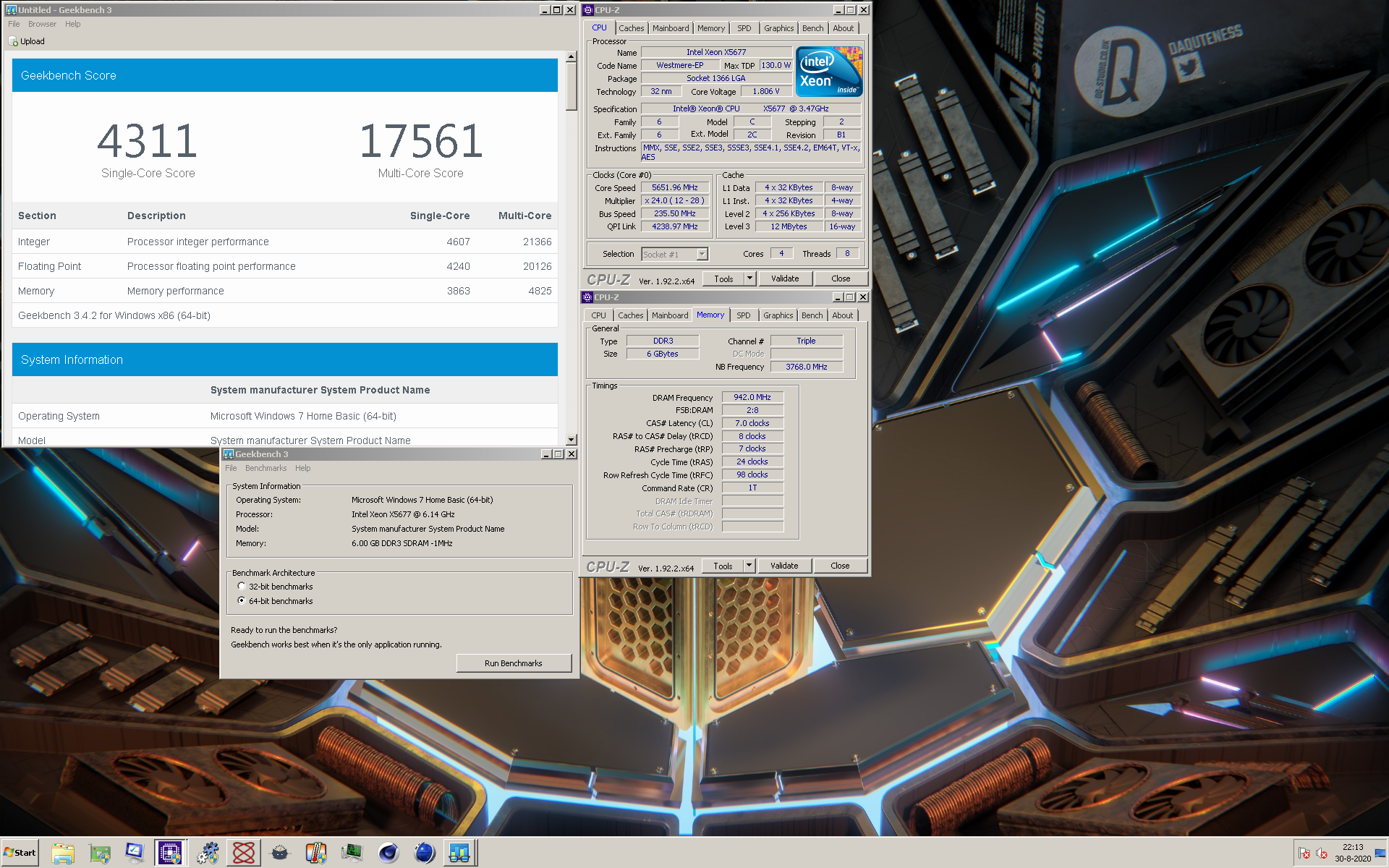
Task: Open About tab in lower CPU-Z window
Action: pyautogui.click(x=842, y=315)
